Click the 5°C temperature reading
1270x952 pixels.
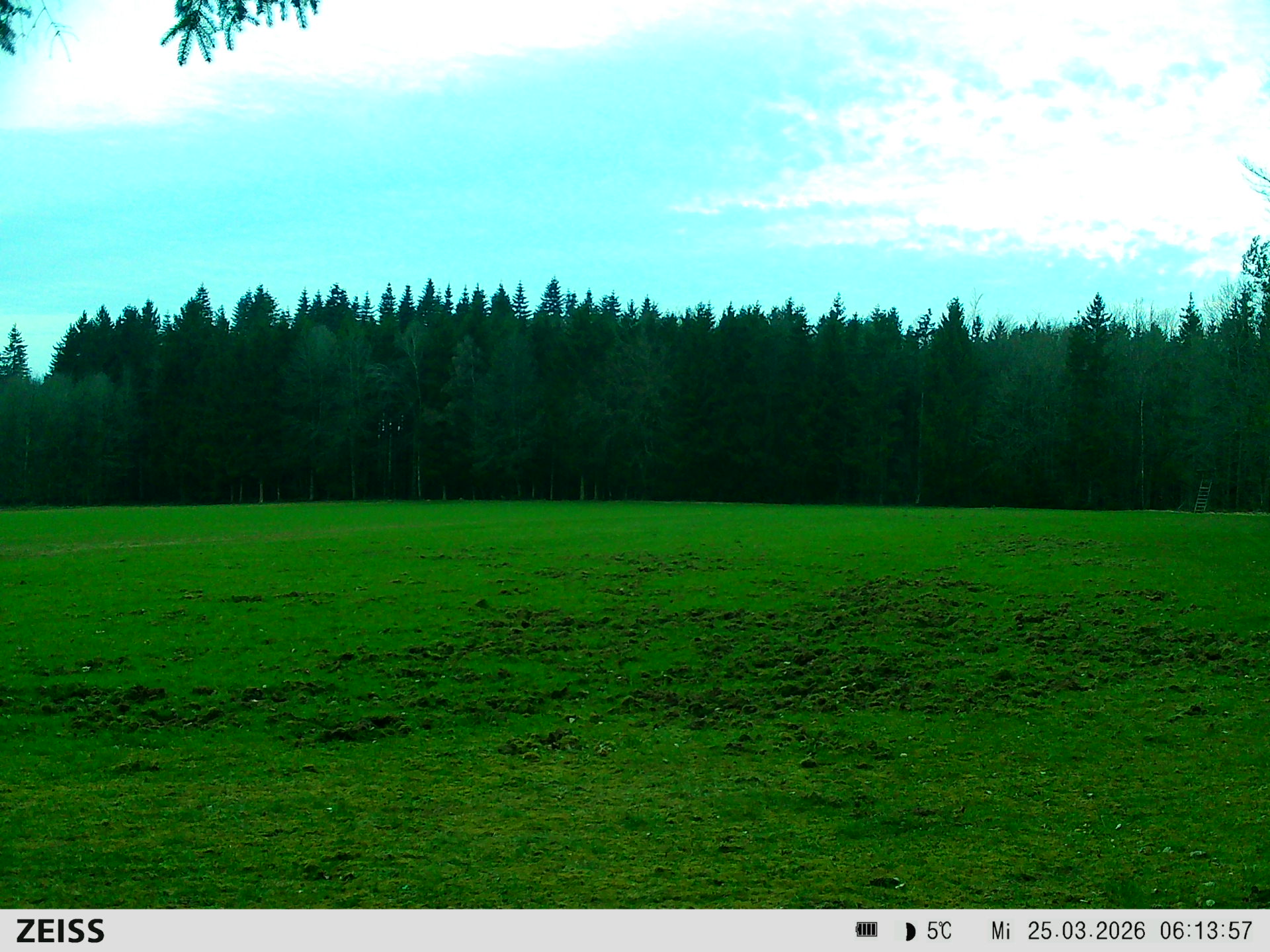point(939,931)
